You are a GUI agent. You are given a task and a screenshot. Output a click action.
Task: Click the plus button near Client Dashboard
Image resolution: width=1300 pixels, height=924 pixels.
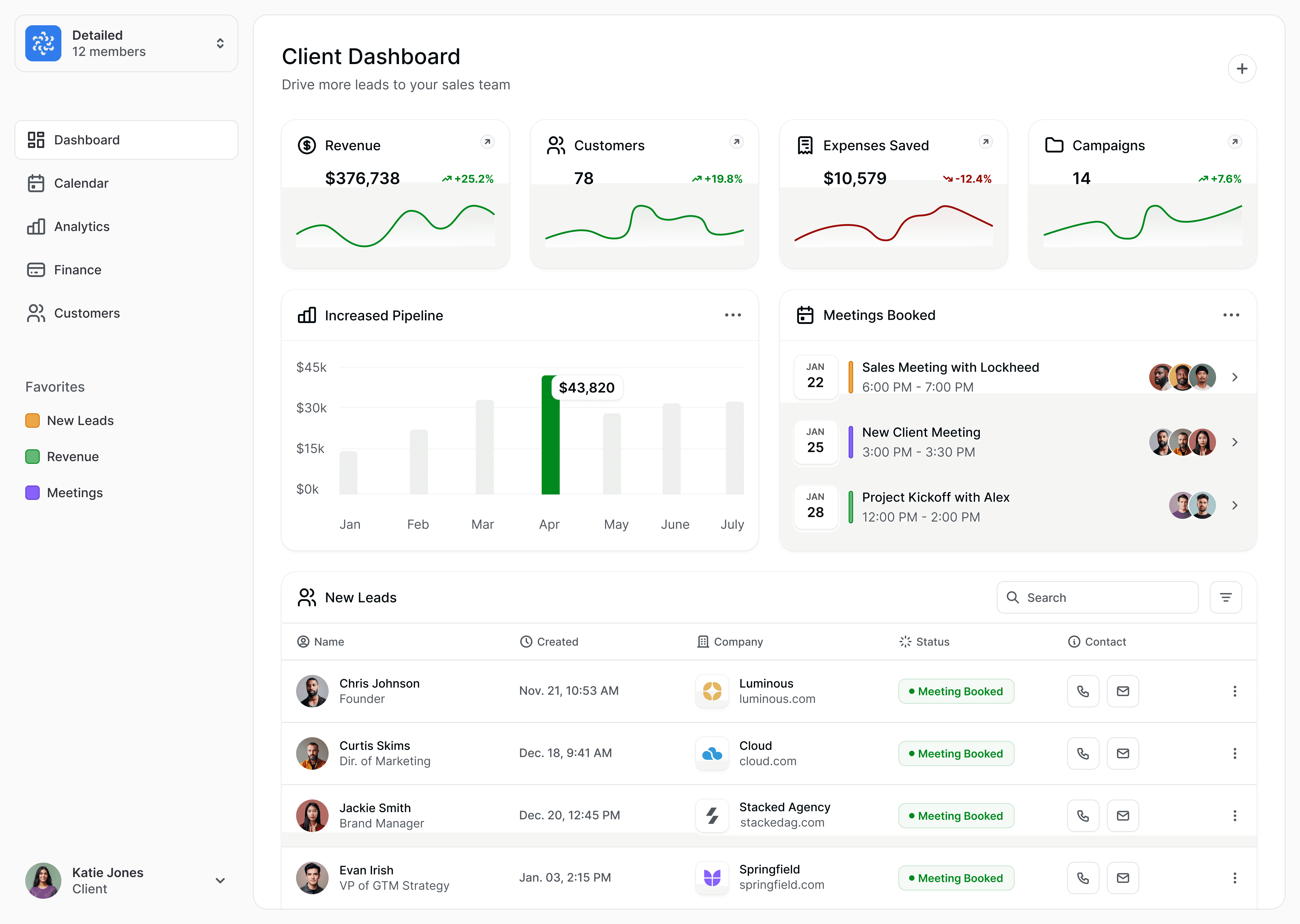point(1243,68)
